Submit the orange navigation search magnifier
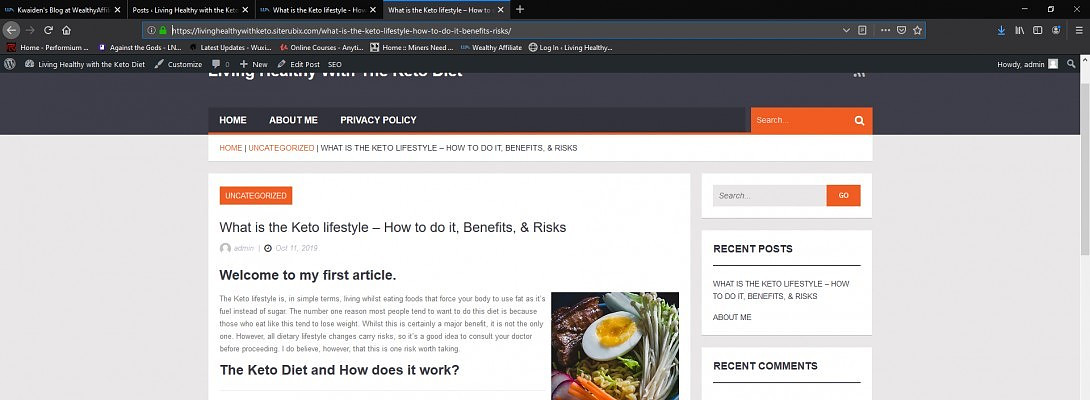The width and height of the screenshot is (1090, 400). click(x=859, y=120)
